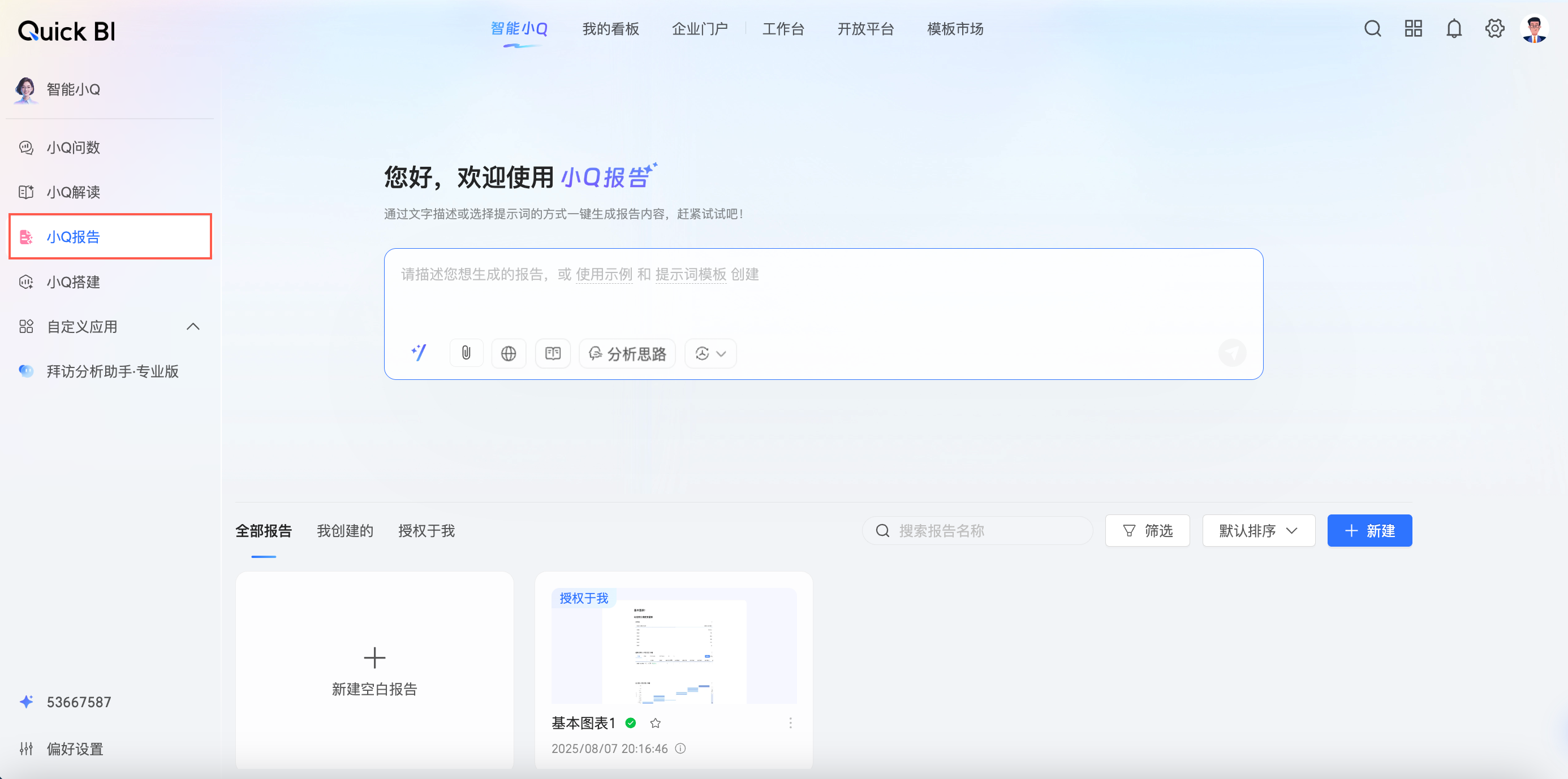Switch to the 我创建的 tab

(344, 531)
